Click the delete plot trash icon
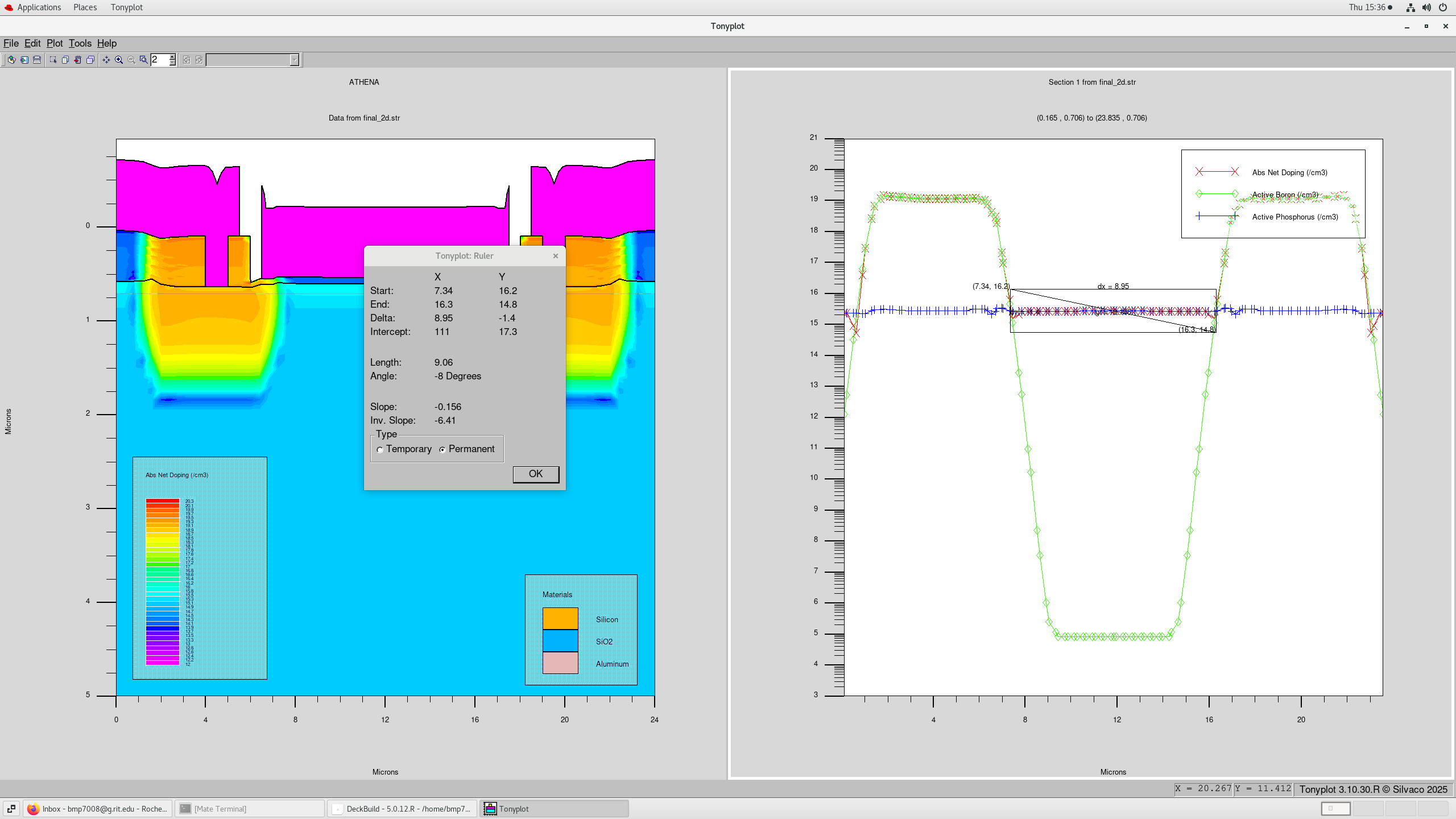1456x819 pixels. click(78, 60)
